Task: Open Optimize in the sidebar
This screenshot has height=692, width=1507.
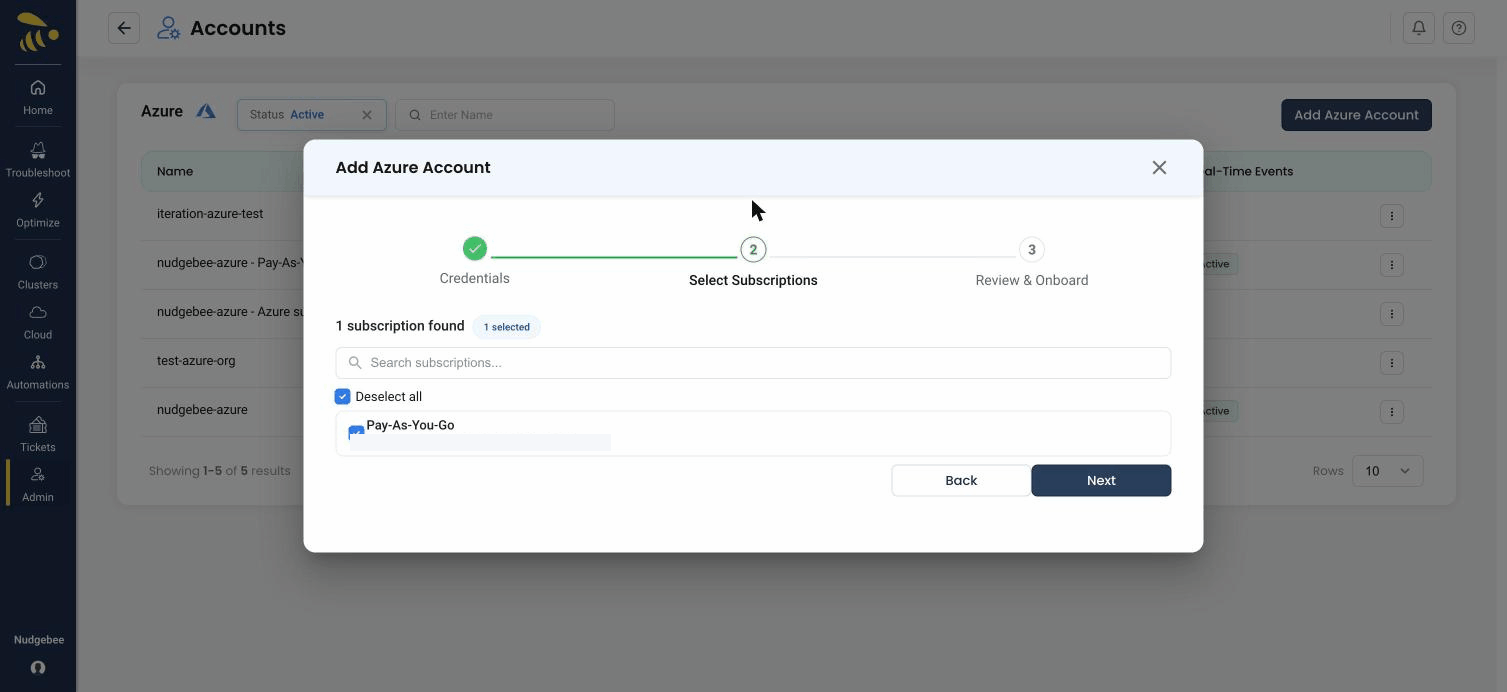Action: (38, 210)
